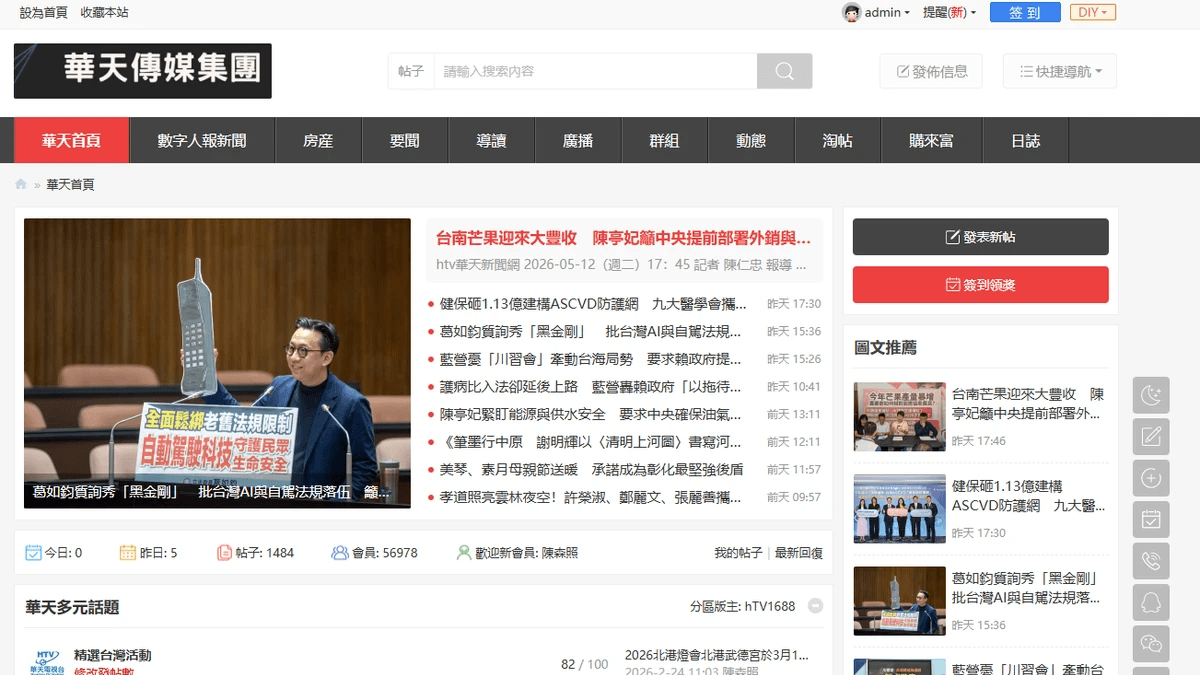1200x675 pixels.
Task: Select the 華天首頁 navigation tab
Action: click(x=71, y=140)
